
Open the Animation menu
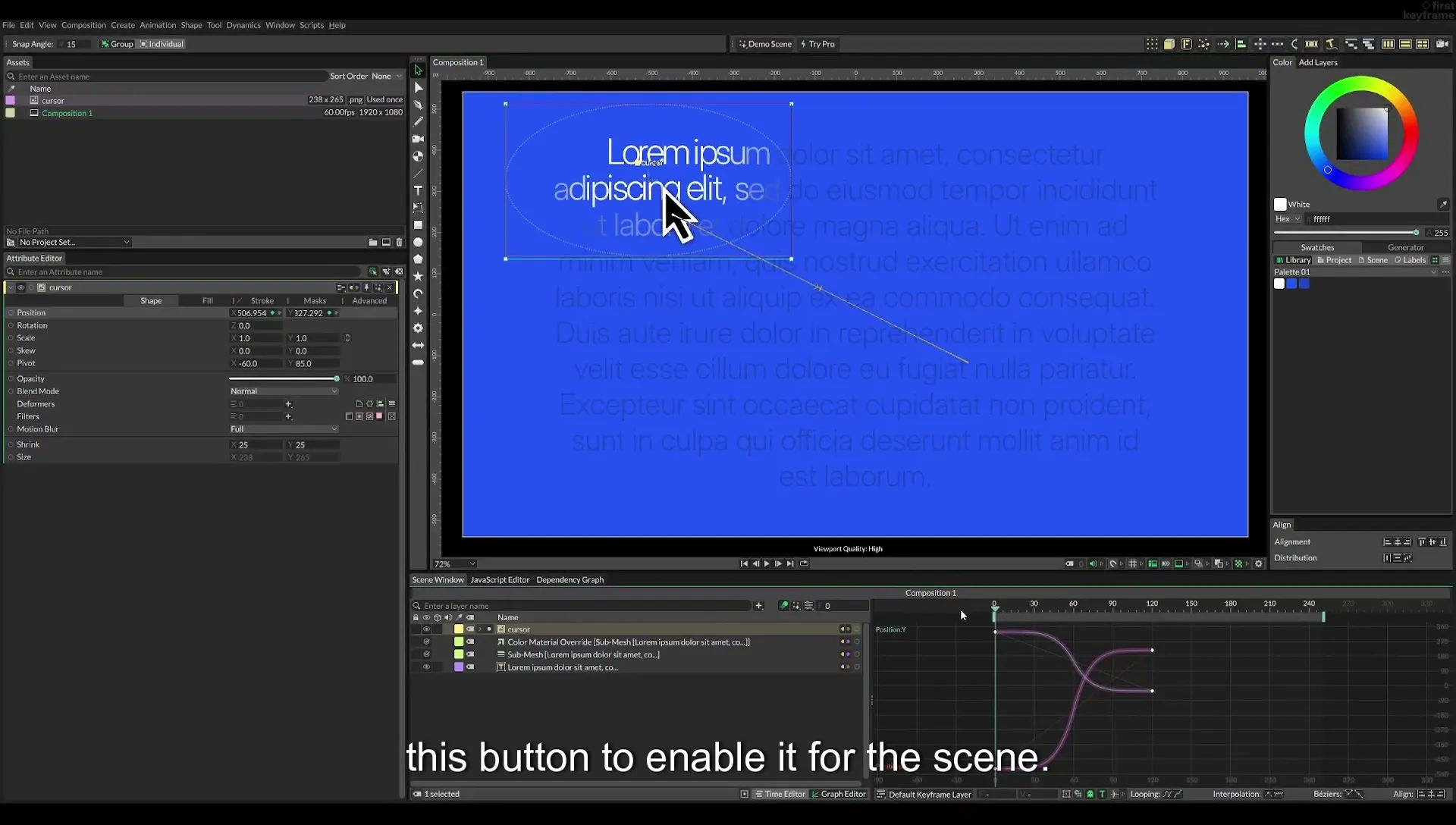click(x=158, y=25)
